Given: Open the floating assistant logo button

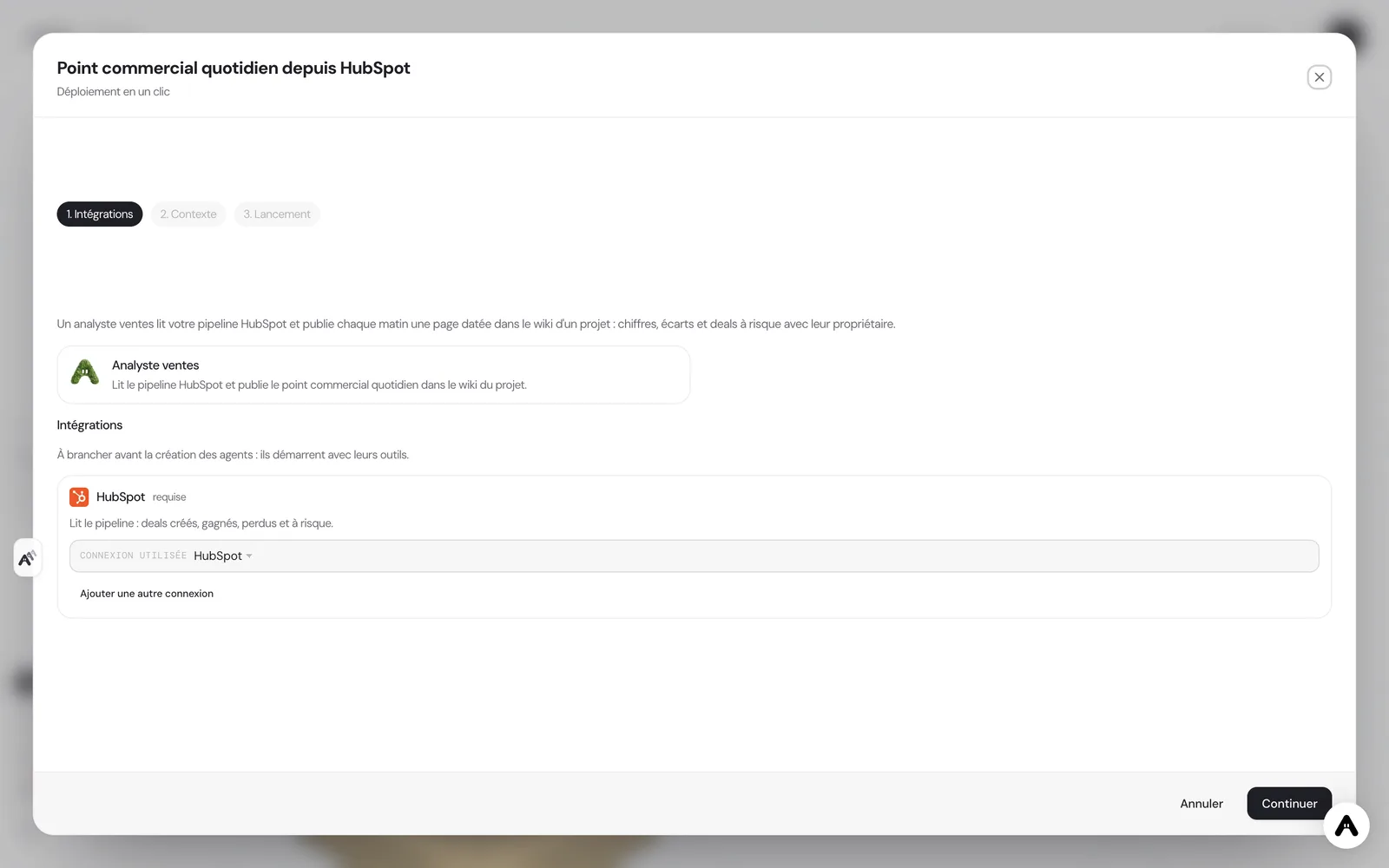Looking at the screenshot, I should 1346,825.
